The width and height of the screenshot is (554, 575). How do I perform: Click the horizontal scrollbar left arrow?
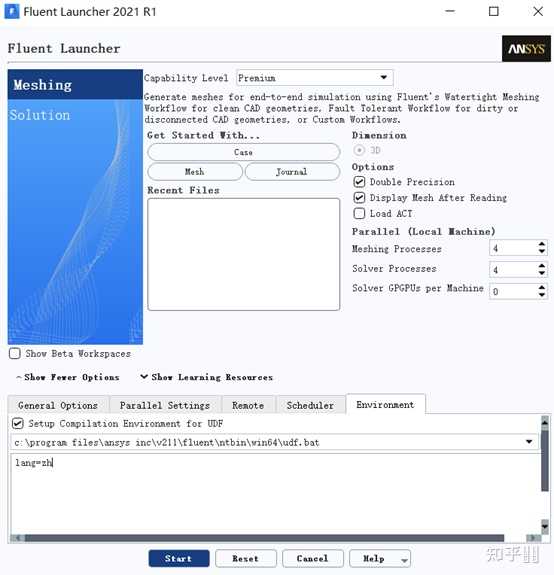(x=17, y=538)
